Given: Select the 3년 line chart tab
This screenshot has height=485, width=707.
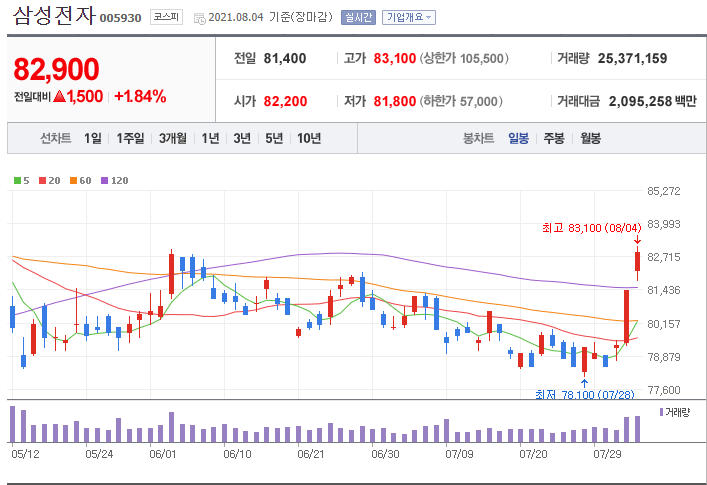Looking at the screenshot, I should [x=242, y=138].
